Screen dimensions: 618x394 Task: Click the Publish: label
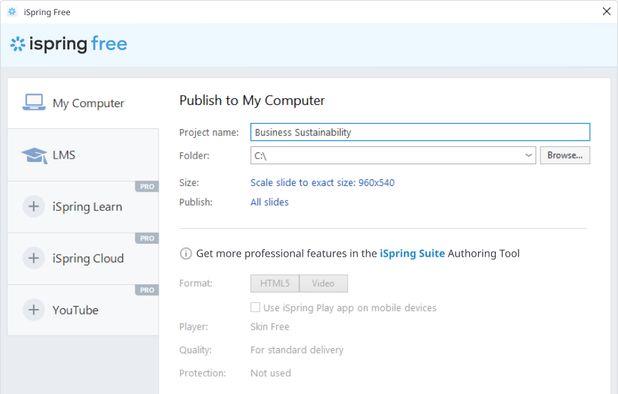(196, 202)
